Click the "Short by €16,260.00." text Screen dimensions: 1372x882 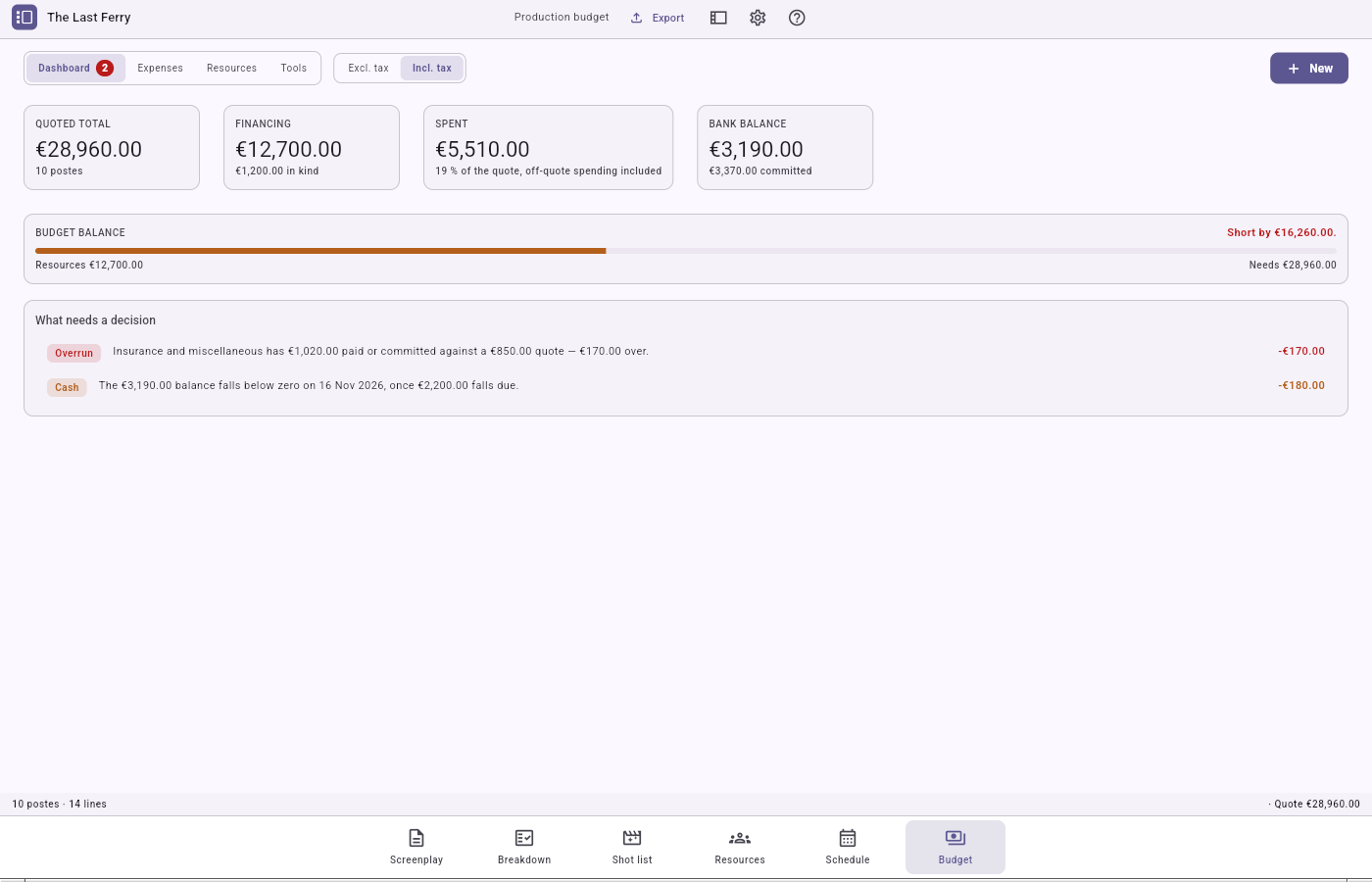pos(1282,232)
